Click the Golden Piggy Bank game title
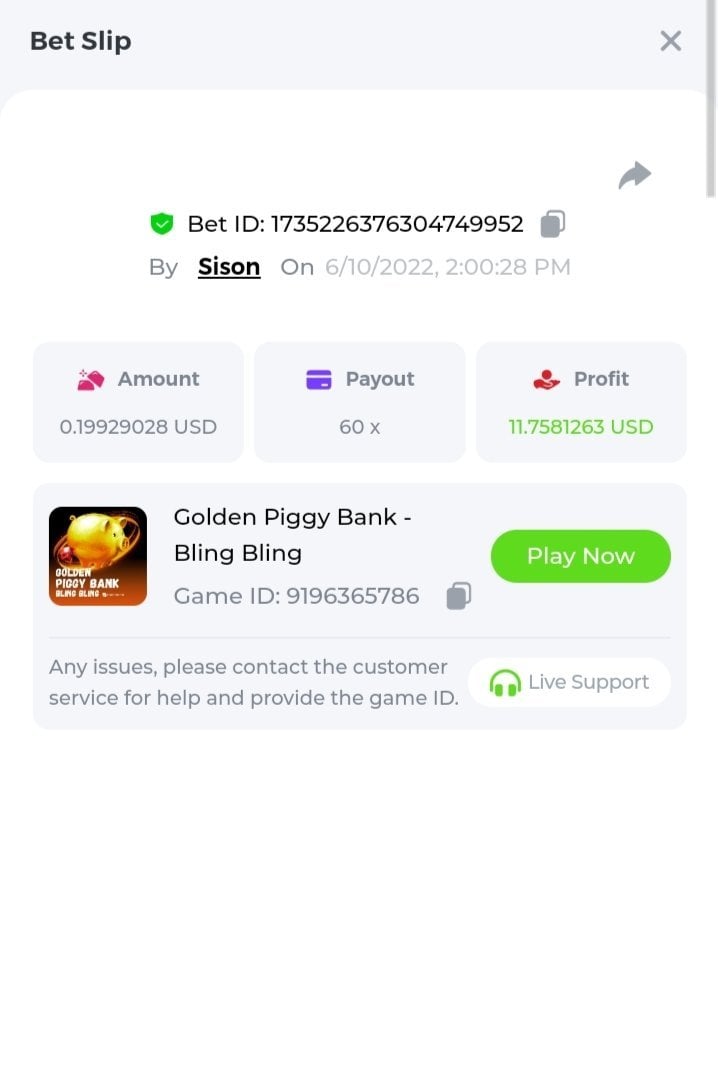This screenshot has height=1077, width=718. pos(292,535)
